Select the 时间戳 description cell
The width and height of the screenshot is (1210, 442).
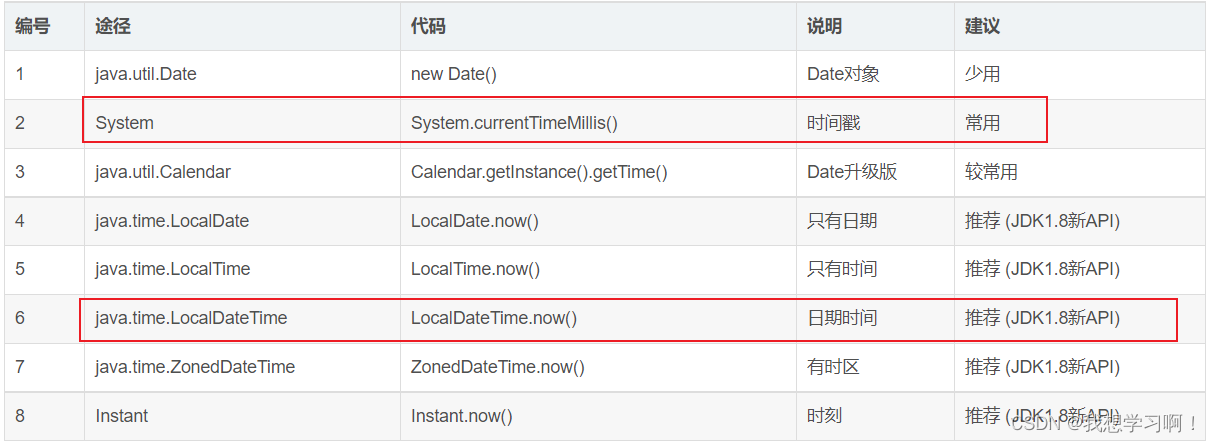(833, 123)
